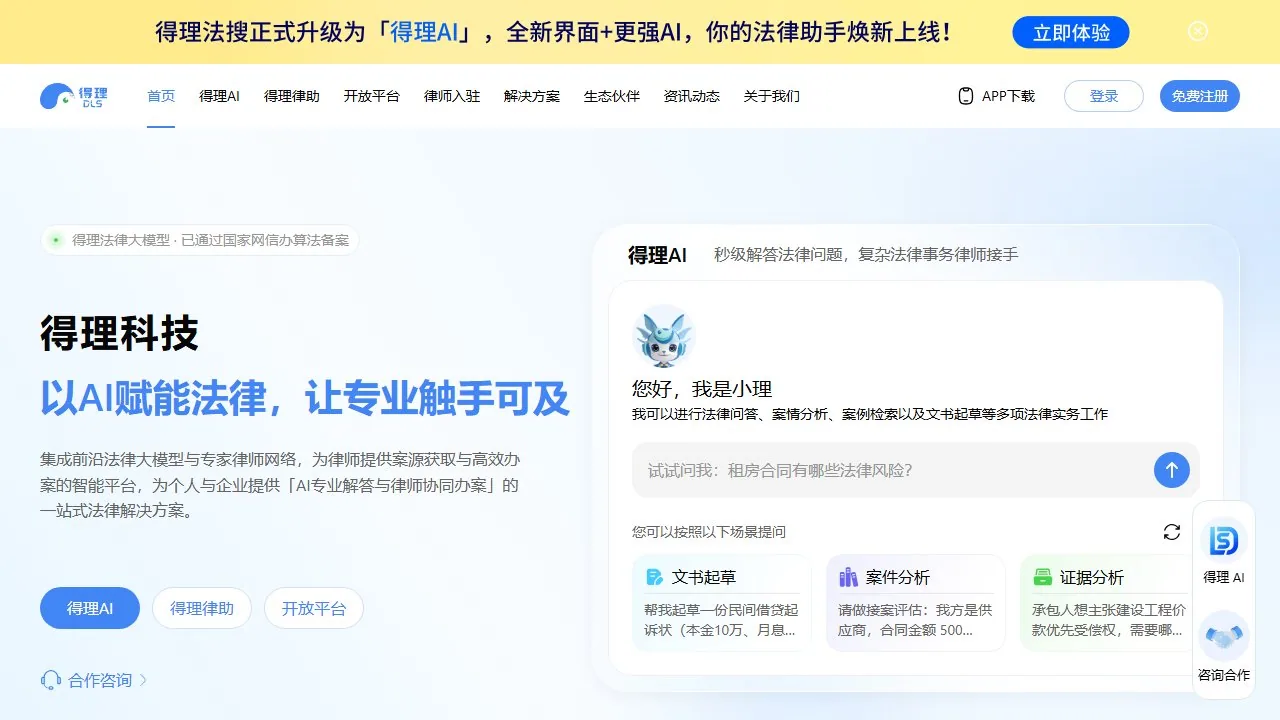1280x720 pixels.
Task: Open the 咨询合作 handshake icon
Action: [x=1223, y=635]
